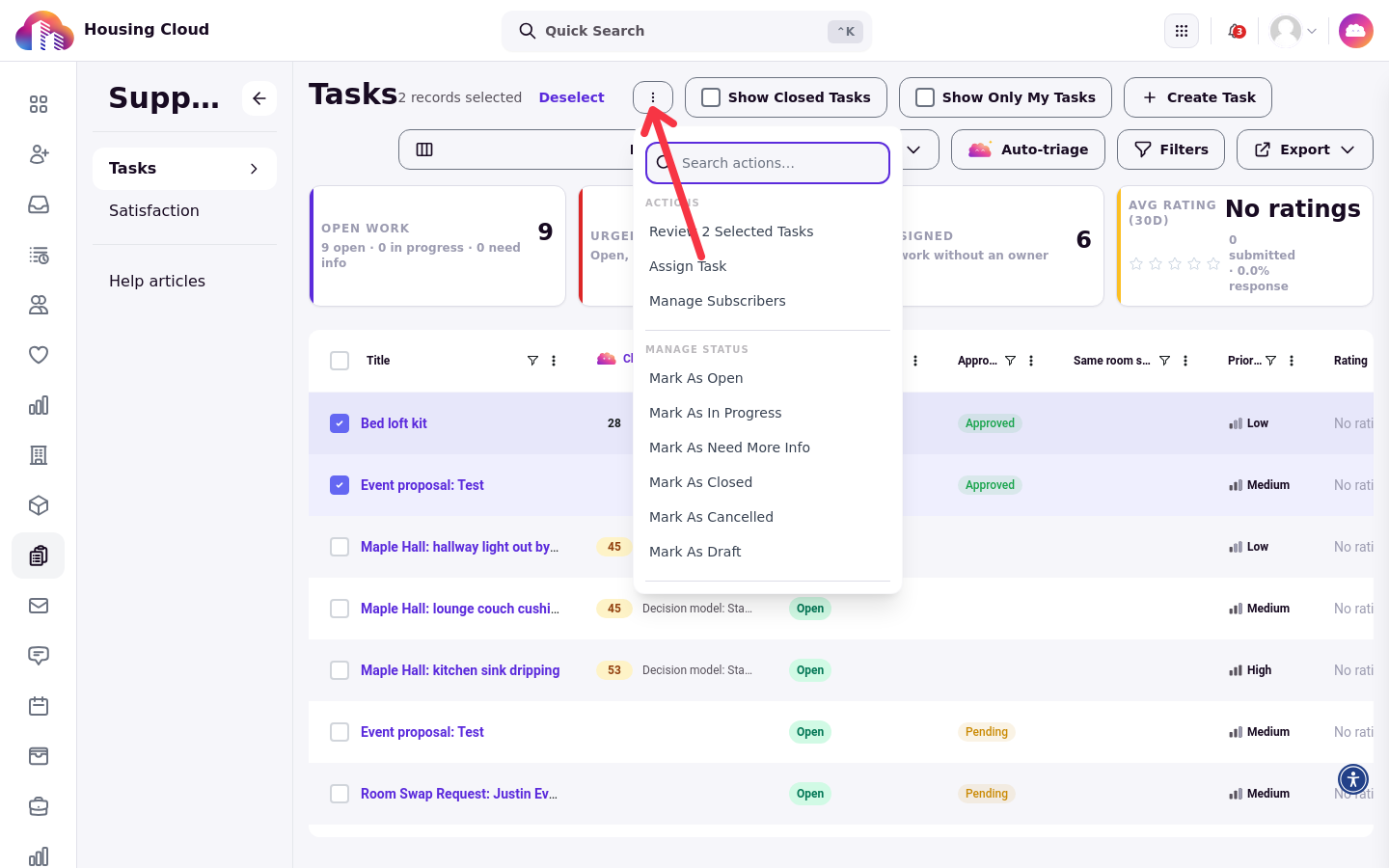Open Help articles in side panel
The height and width of the screenshot is (868, 1389).
click(157, 281)
